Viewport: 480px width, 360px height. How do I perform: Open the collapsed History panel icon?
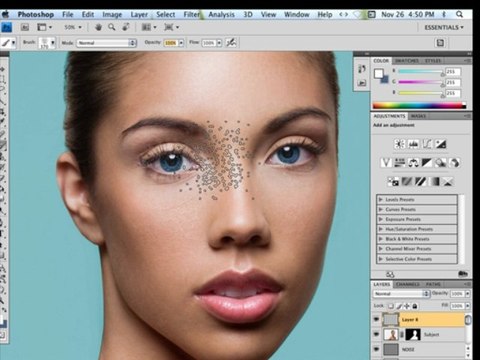[362, 69]
